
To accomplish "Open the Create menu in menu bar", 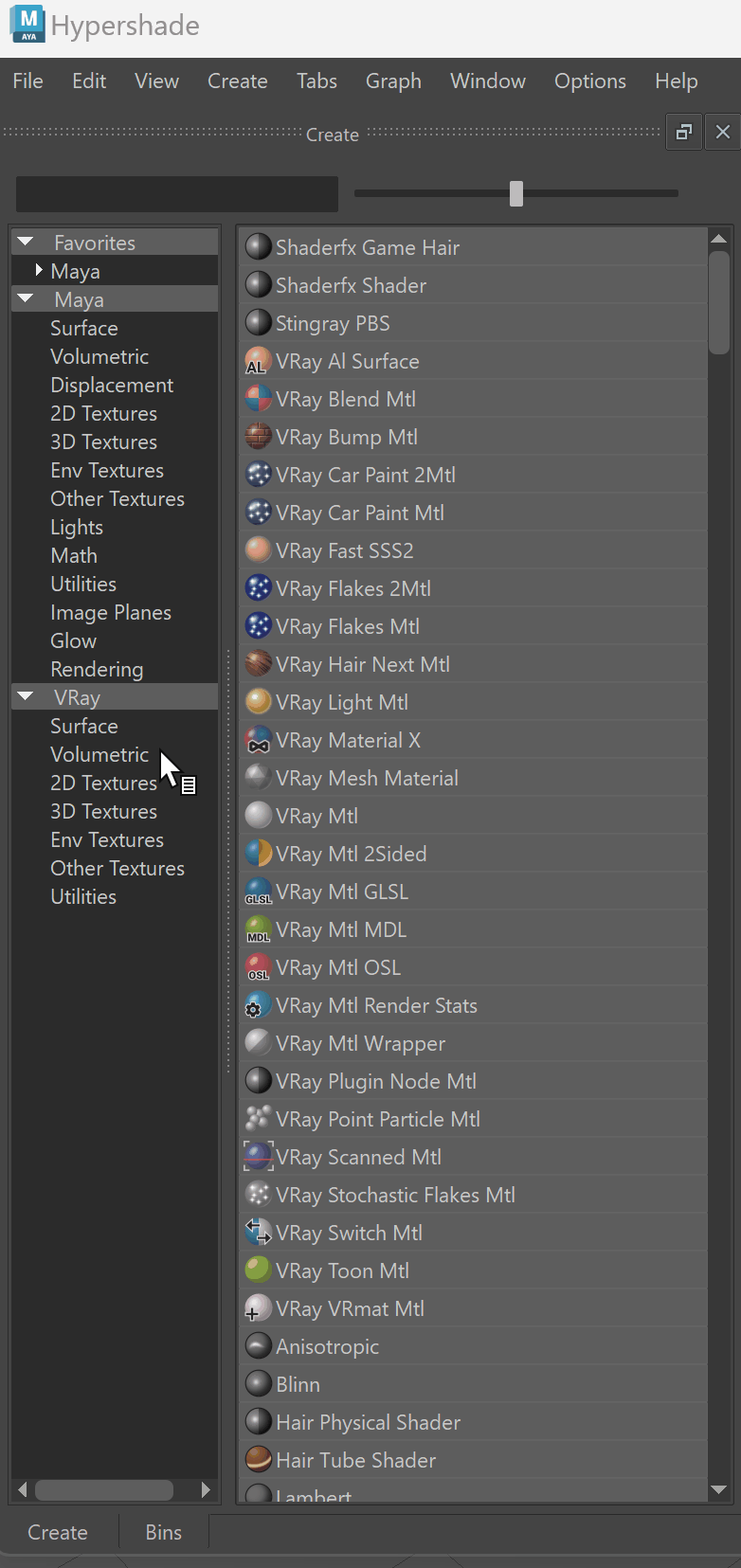I will [x=238, y=81].
